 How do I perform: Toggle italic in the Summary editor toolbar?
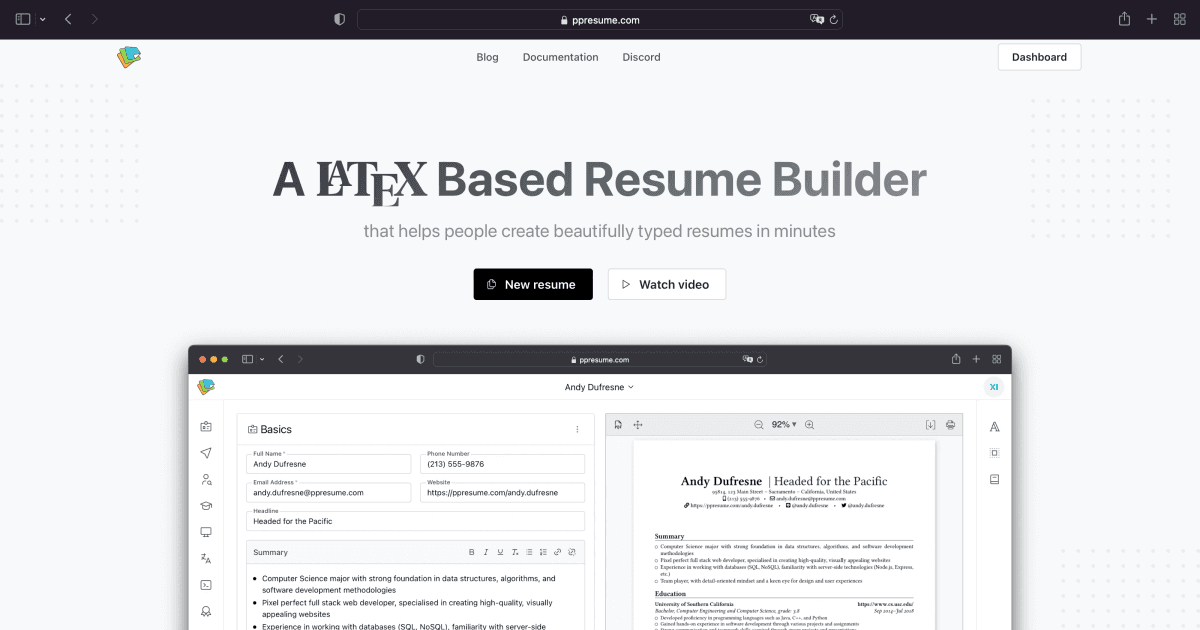pyautogui.click(x=486, y=552)
